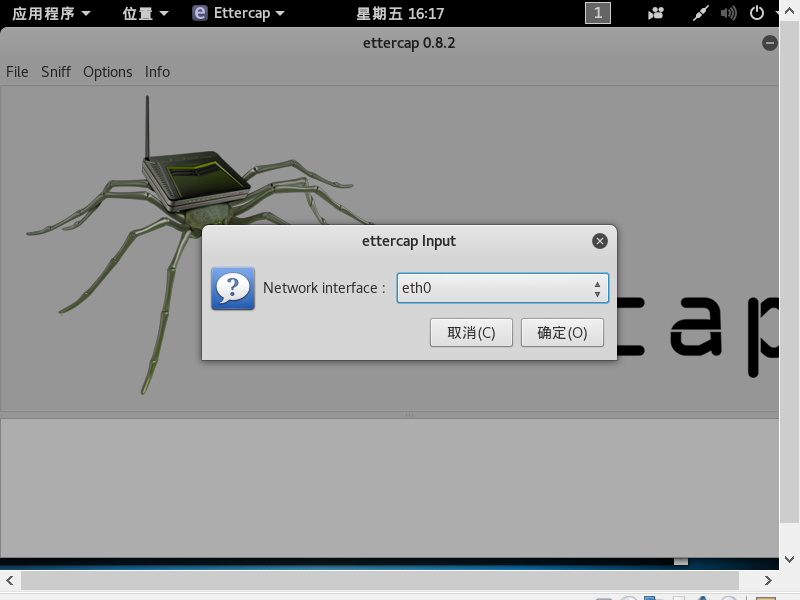The width and height of the screenshot is (800, 600).
Task: Open the 应用程序 applications menu
Action: (x=51, y=13)
